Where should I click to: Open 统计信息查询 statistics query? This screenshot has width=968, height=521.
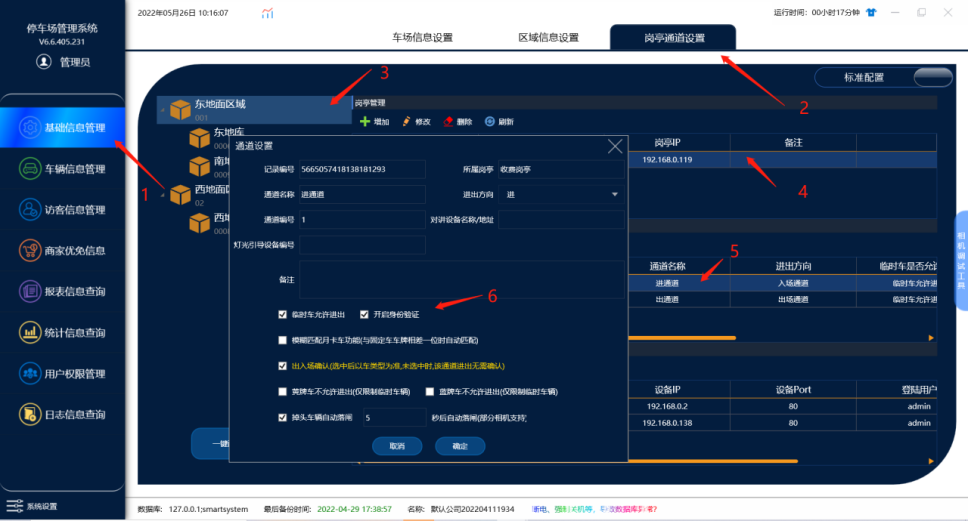click(62, 333)
